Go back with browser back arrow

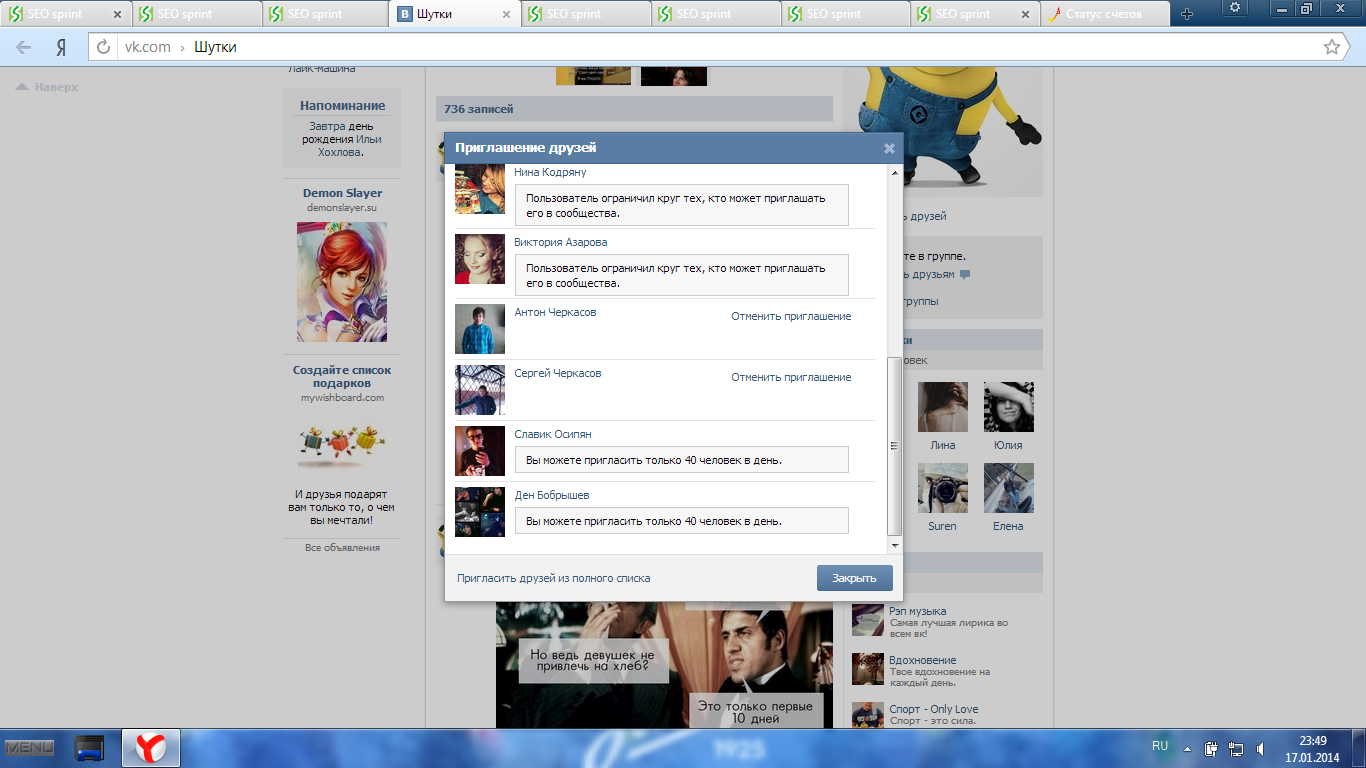(x=24, y=47)
